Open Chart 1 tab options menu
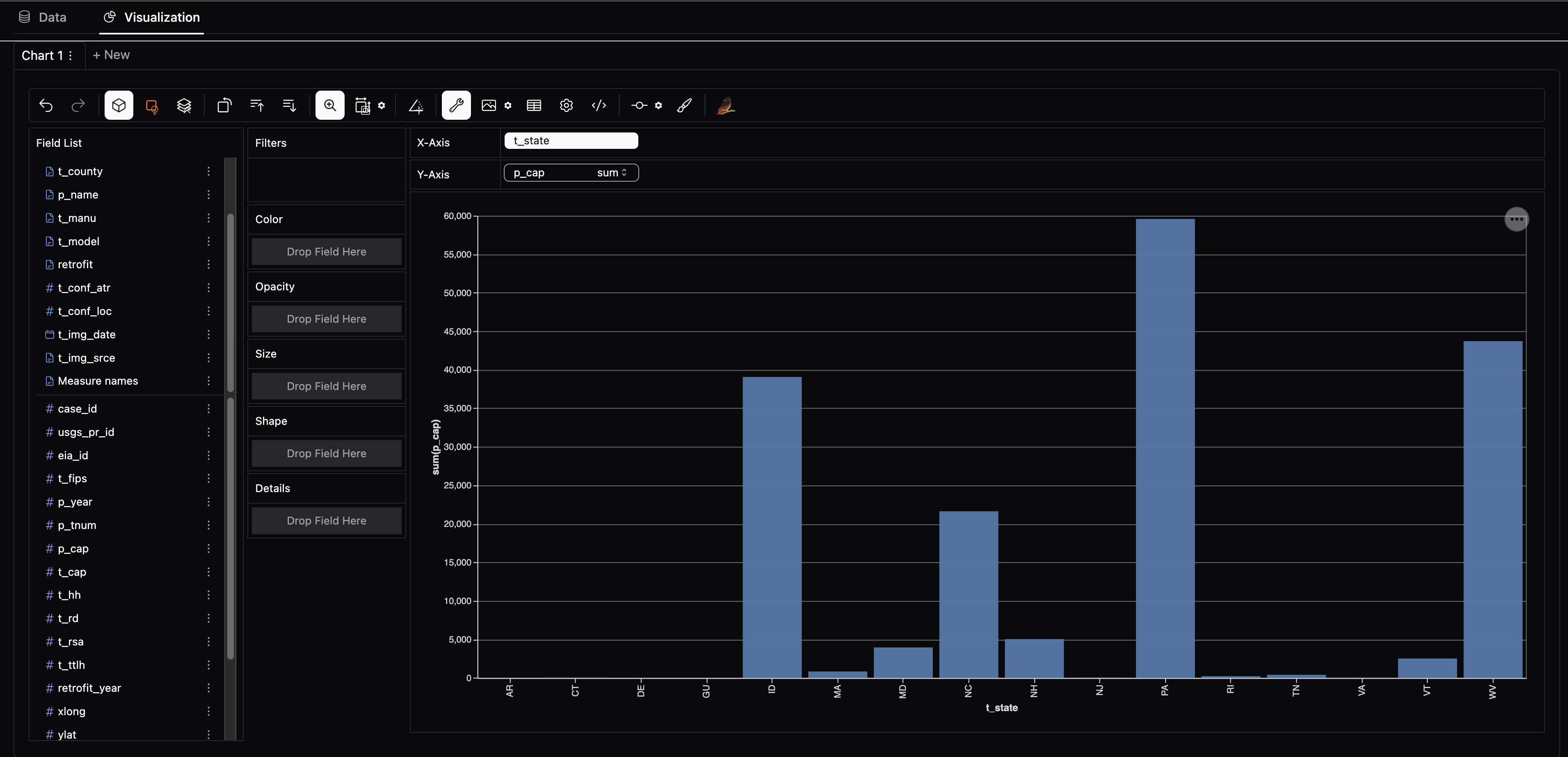Viewport: 1568px width, 757px height. click(71, 55)
